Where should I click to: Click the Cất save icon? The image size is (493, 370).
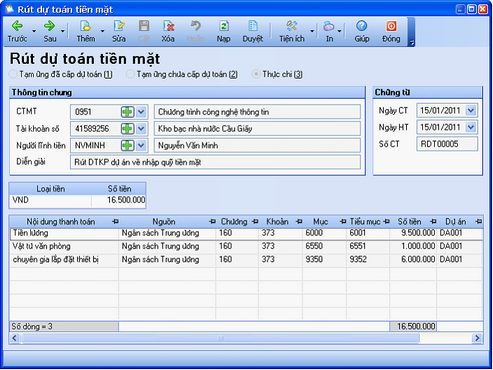click(x=144, y=26)
